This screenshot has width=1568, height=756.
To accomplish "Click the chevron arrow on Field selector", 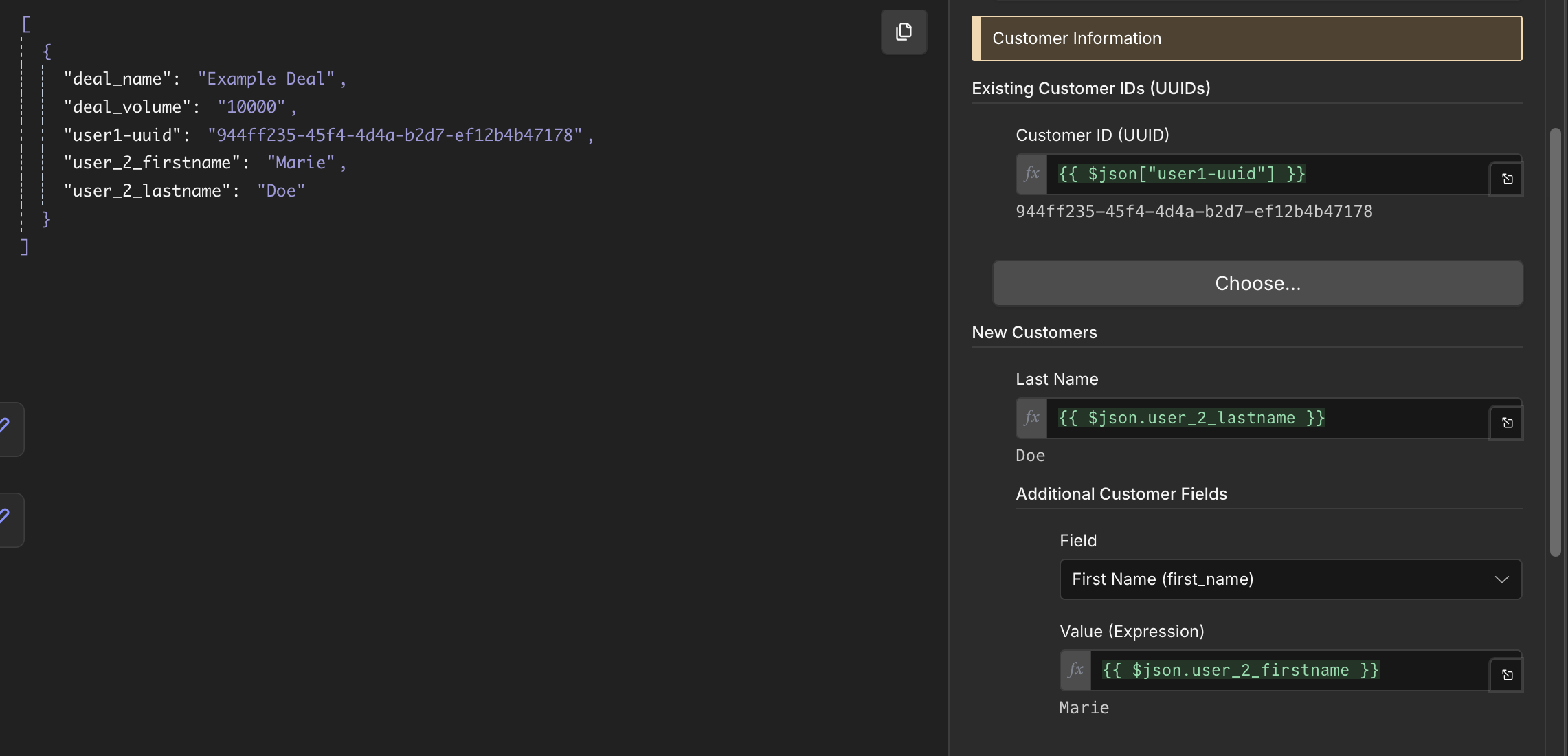I will 1502,579.
